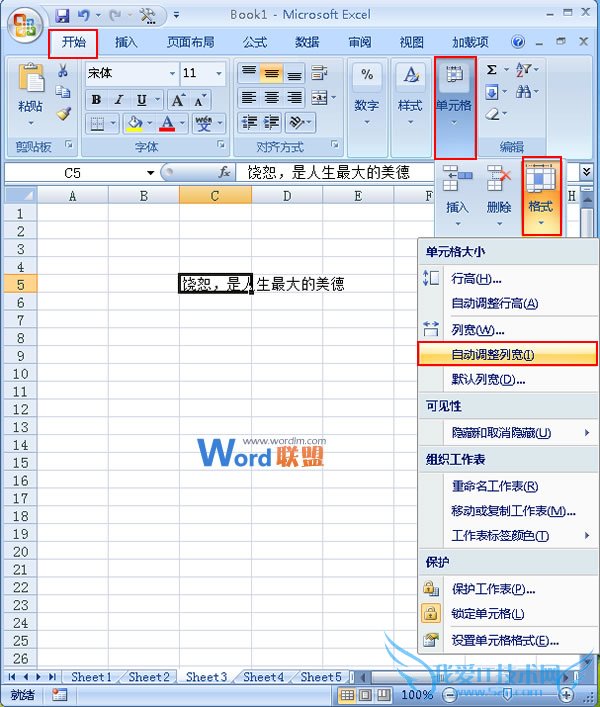Click the fx insert function button
The width and height of the screenshot is (600, 707).
(224, 172)
